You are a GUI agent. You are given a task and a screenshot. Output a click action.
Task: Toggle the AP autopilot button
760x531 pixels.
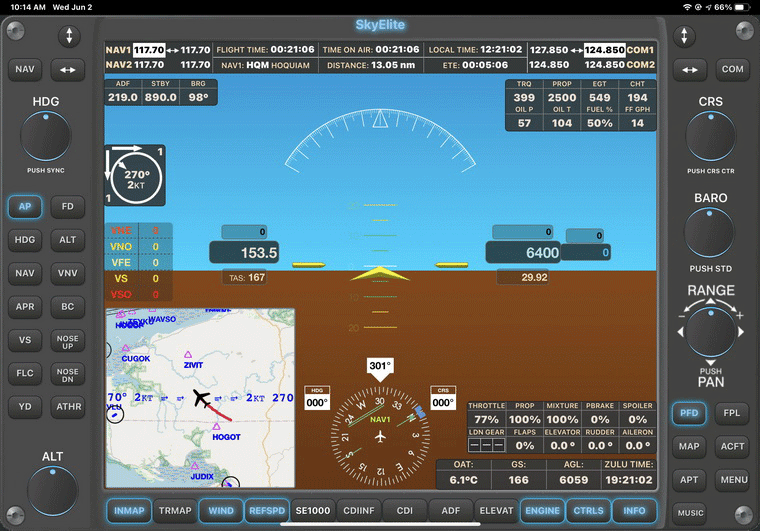[25, 207]
